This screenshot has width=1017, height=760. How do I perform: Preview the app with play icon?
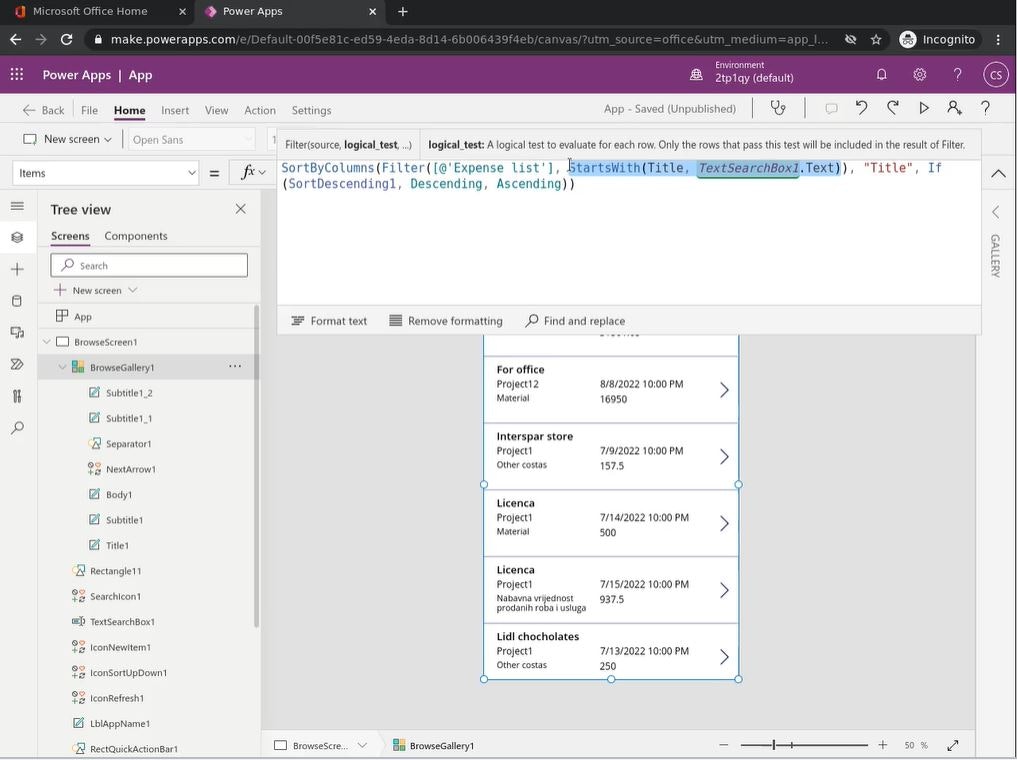pyautogui.click(x=924, y=108)
